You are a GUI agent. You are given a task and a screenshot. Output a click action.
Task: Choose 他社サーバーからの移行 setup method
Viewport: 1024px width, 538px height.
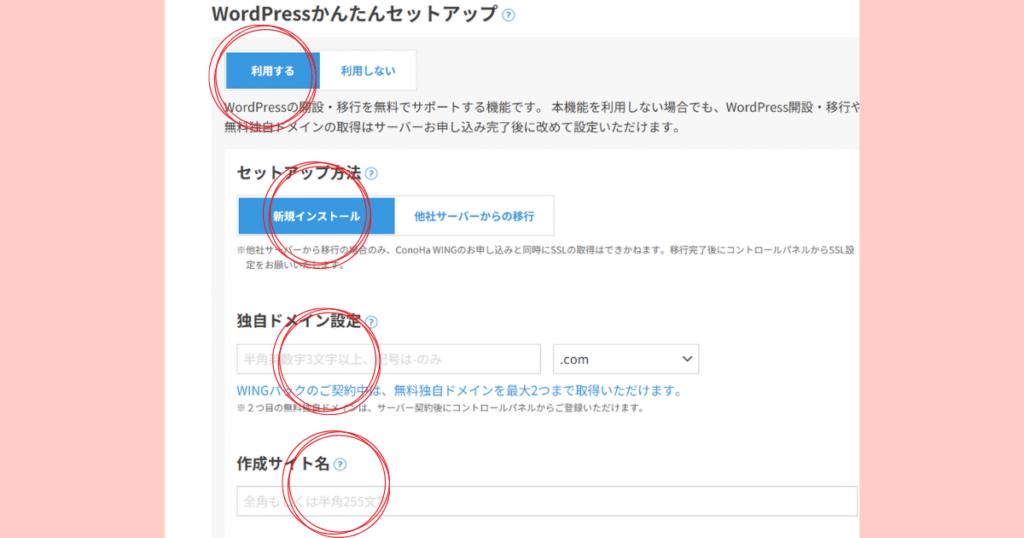[x=474, y=215]
